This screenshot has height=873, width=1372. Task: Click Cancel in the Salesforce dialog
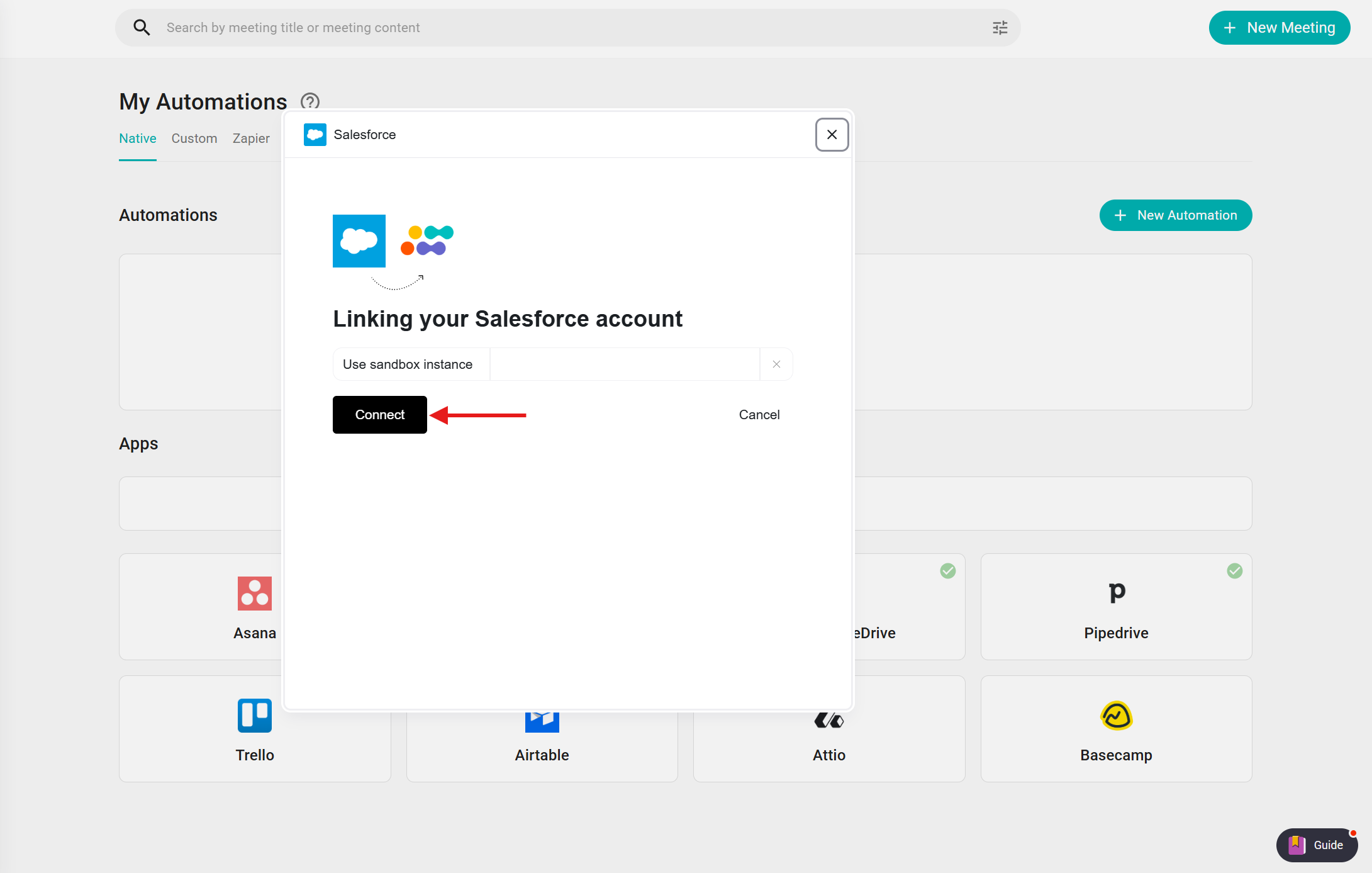[x=759, y=415]
